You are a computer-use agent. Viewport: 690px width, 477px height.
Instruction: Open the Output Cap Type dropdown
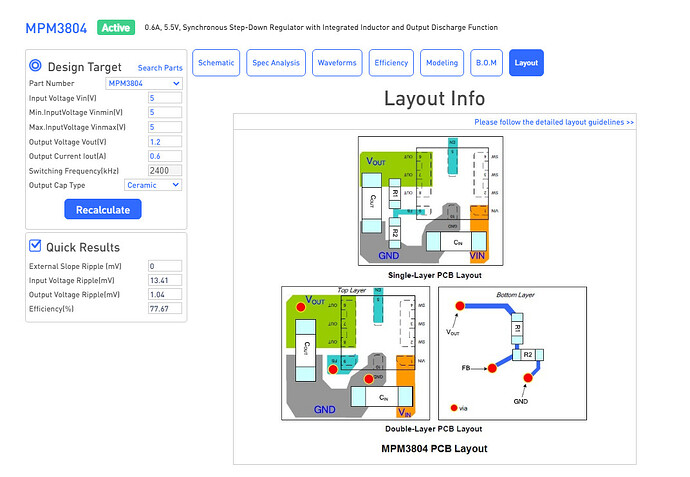(x=153, y=185)
